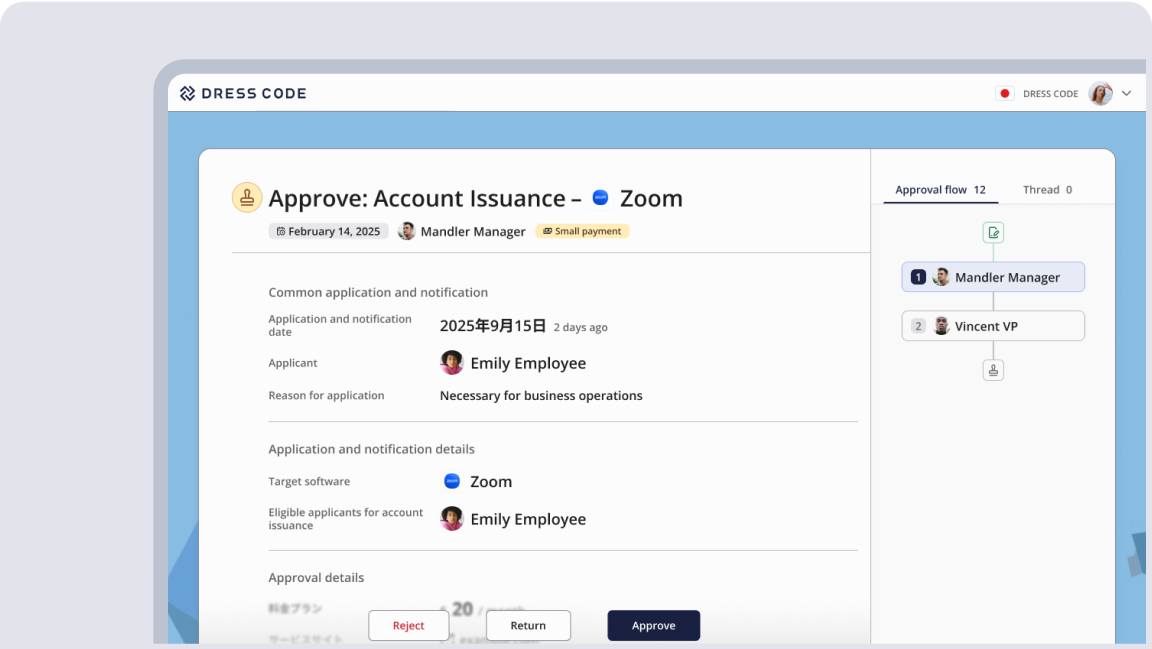Viewport: 1152px width, 649px height.
Task: Click the Reject button
Action: [408, 625]
